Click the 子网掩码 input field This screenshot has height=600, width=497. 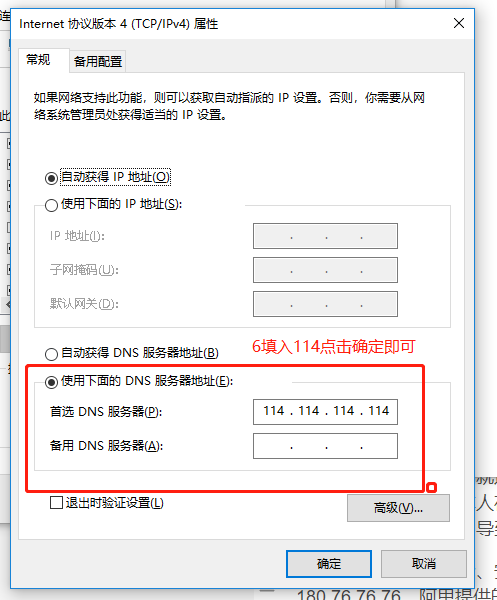[x=325, y=270]
